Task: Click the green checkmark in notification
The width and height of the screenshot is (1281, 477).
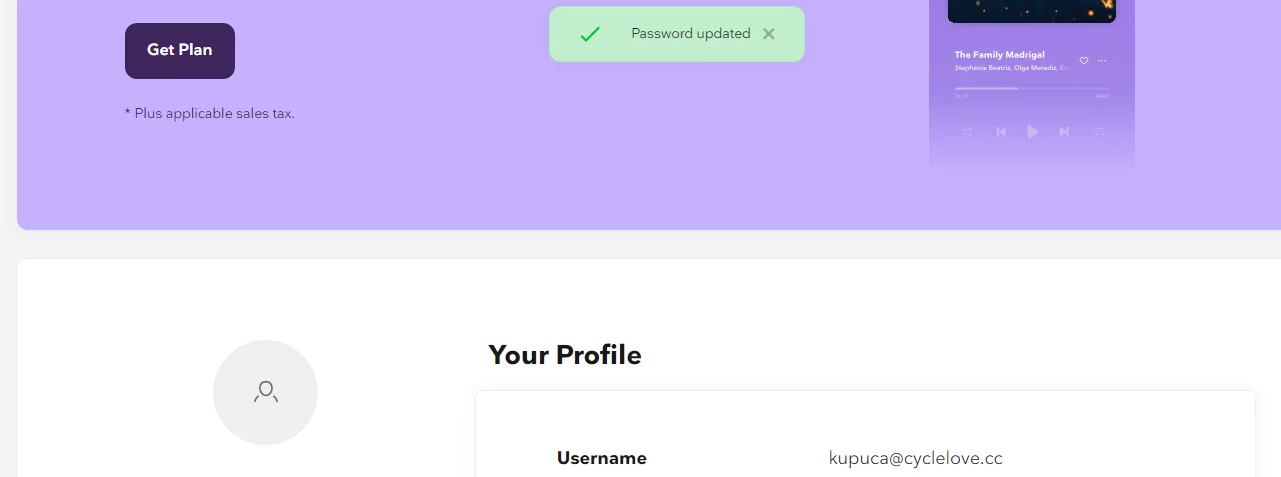Action: [590, 34]
